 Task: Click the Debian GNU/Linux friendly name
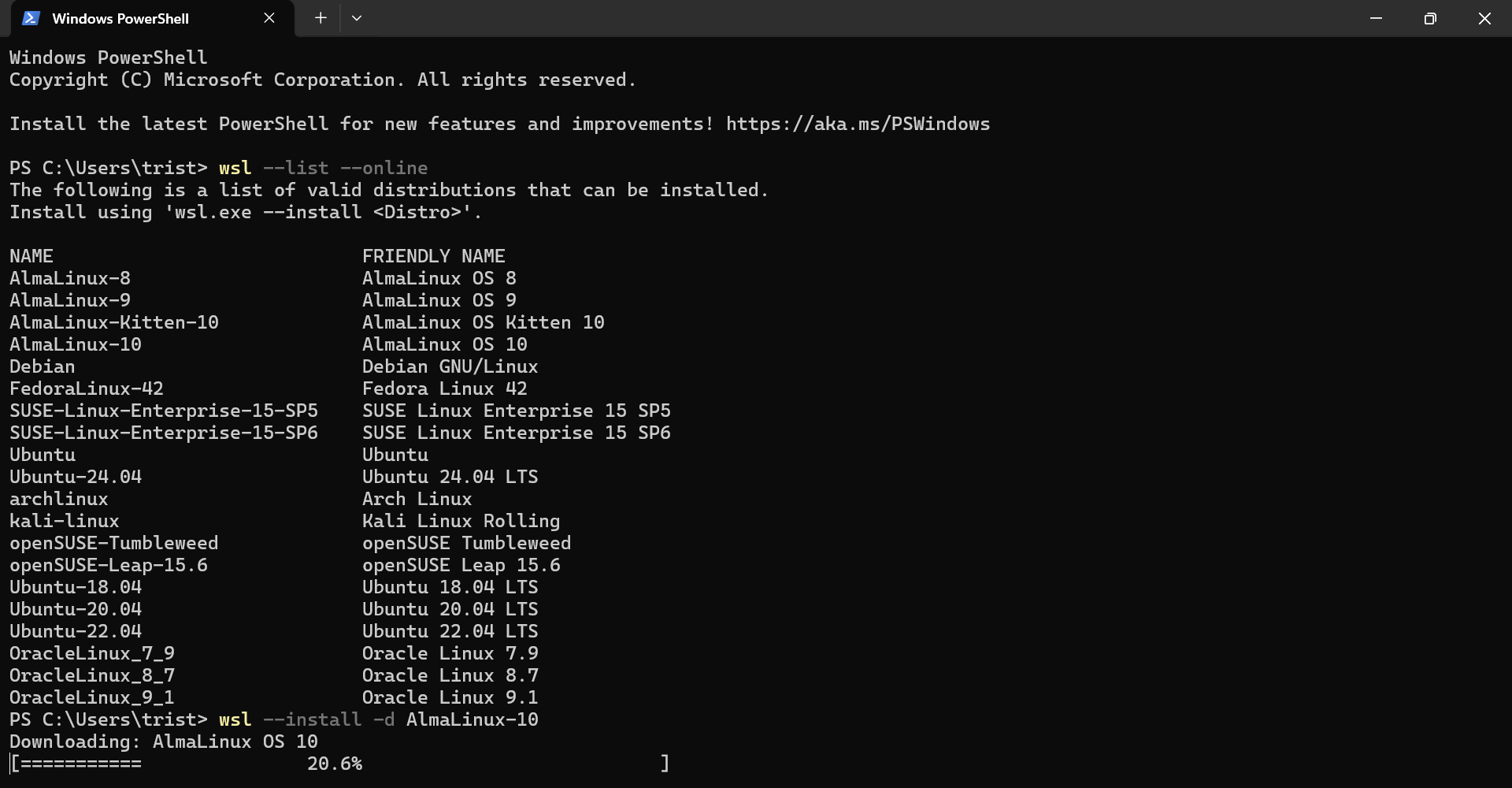[x=450, y=366]
